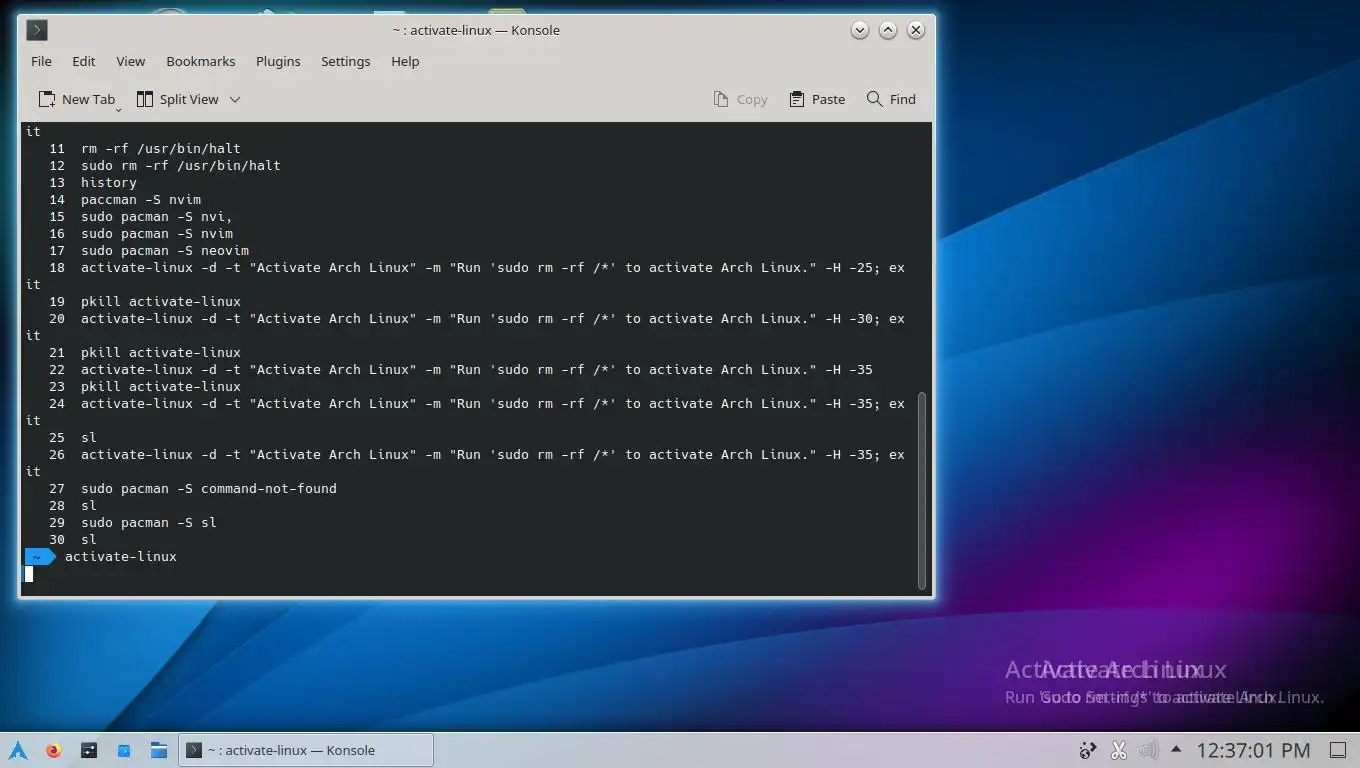Screen dimensions: 1360x768
Task: Open the View menu
Action: click(x=131, y=61)
